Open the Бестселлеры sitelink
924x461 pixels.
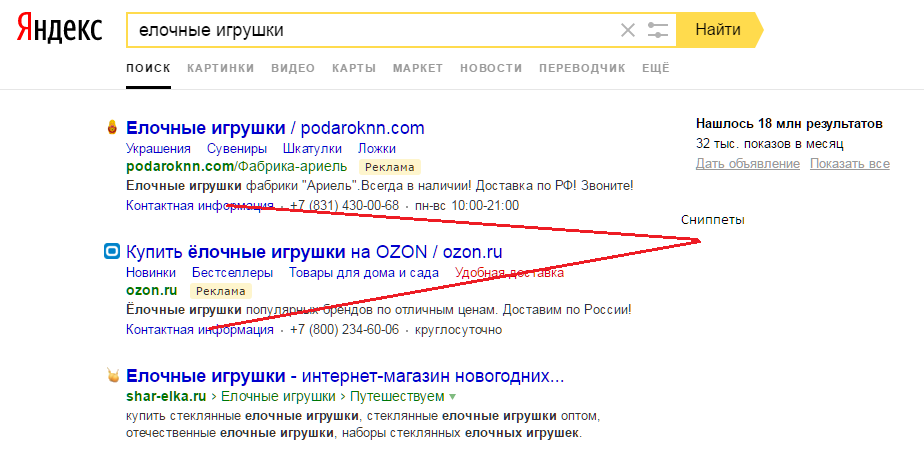[232, 273]
